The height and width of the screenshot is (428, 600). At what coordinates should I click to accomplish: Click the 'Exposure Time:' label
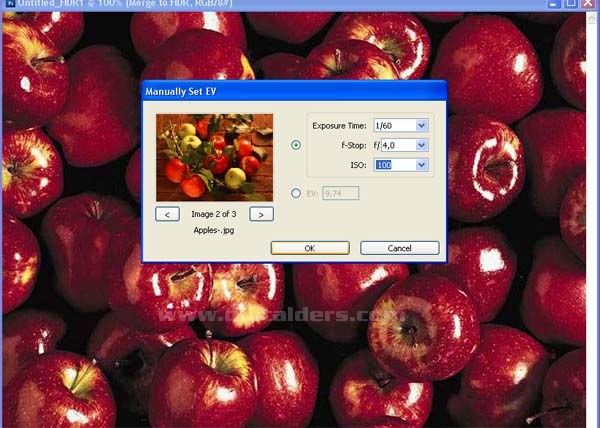[x=339, y=126]
